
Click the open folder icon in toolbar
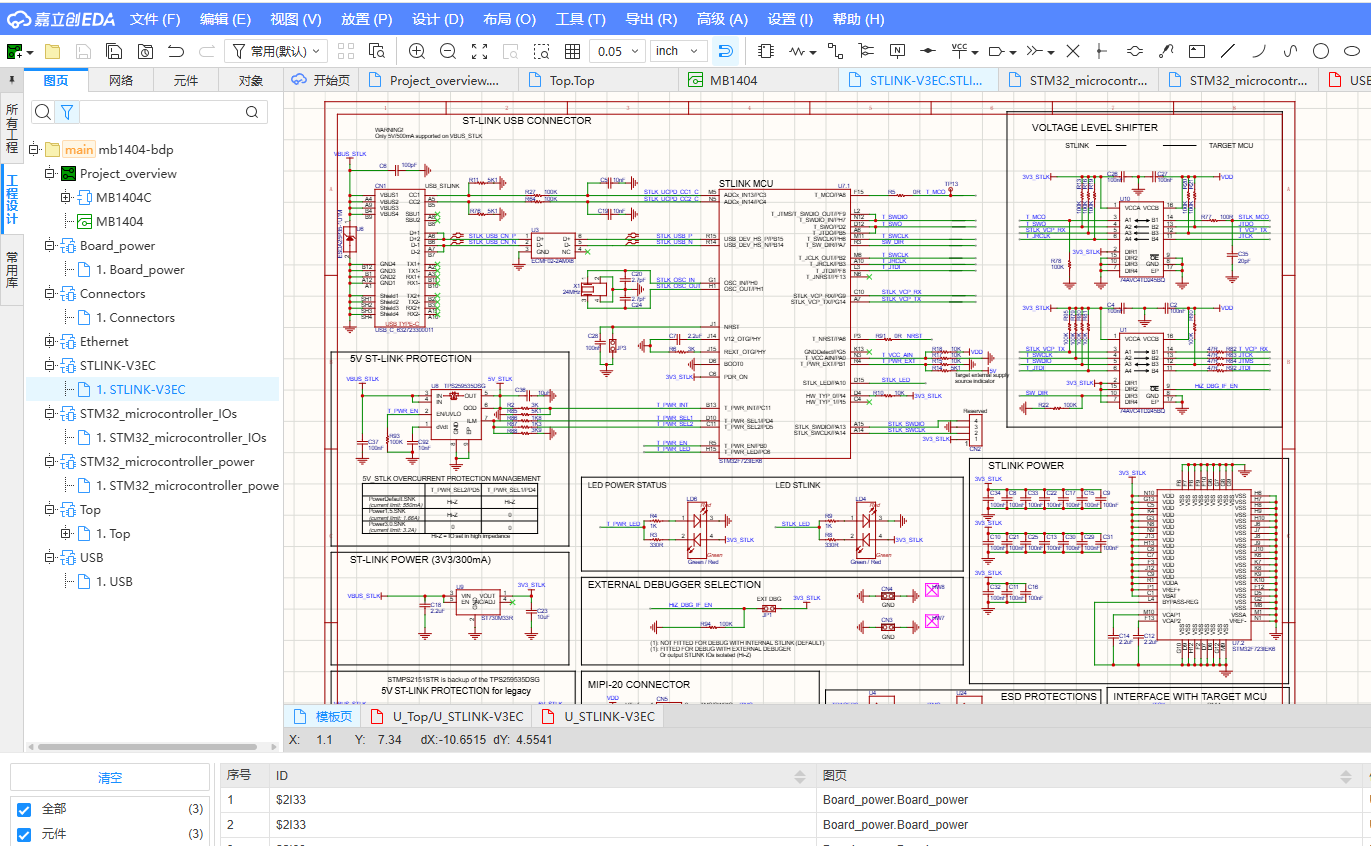coord(52,51)
